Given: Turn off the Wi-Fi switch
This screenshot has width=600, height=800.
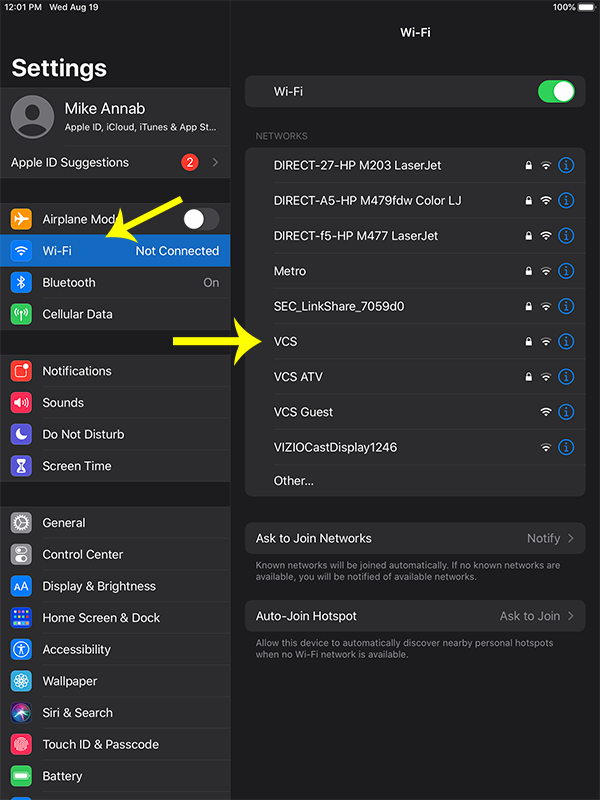Looking at the screenshot, I should (556, 92).
